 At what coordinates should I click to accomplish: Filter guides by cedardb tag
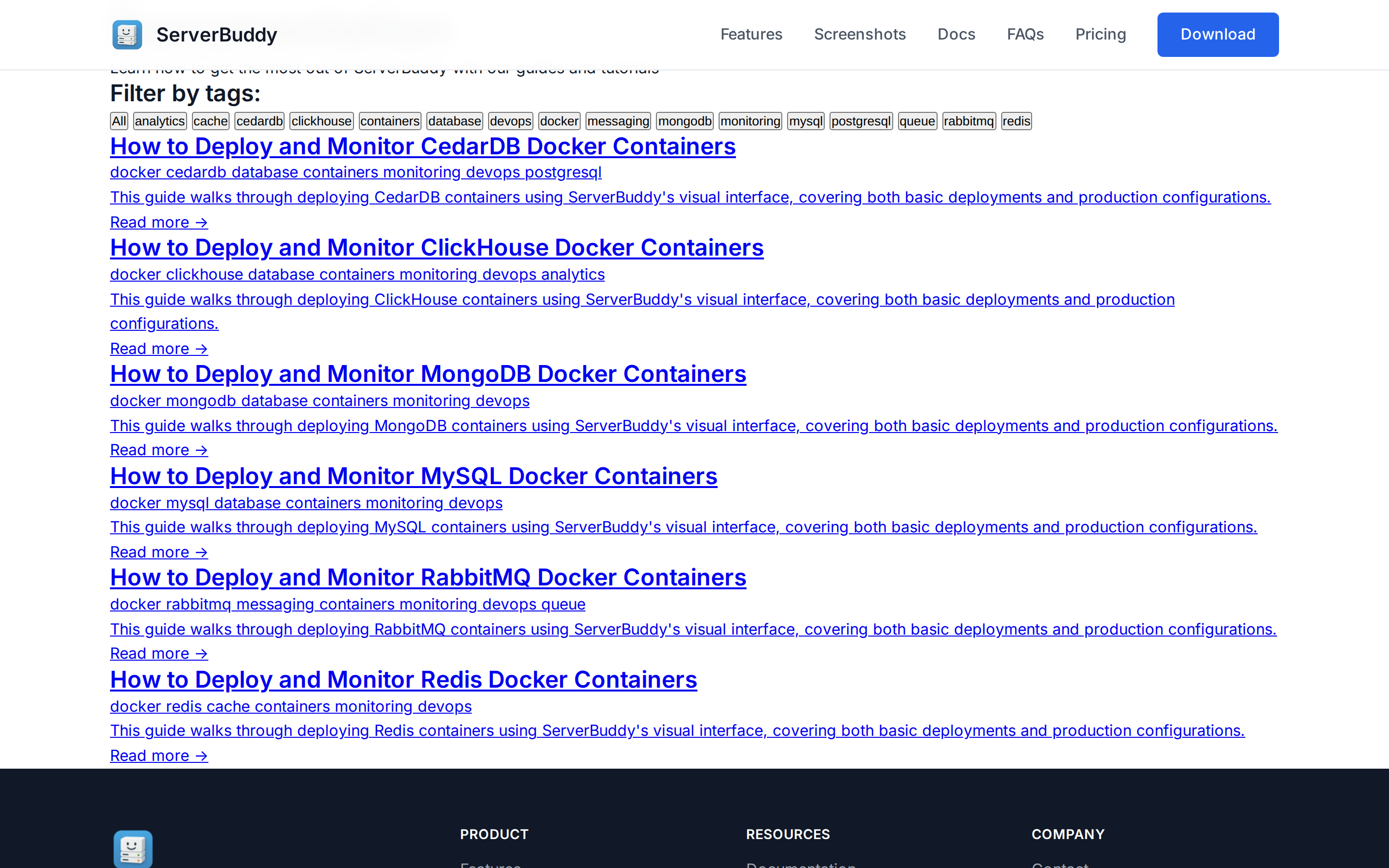point(259,121)
